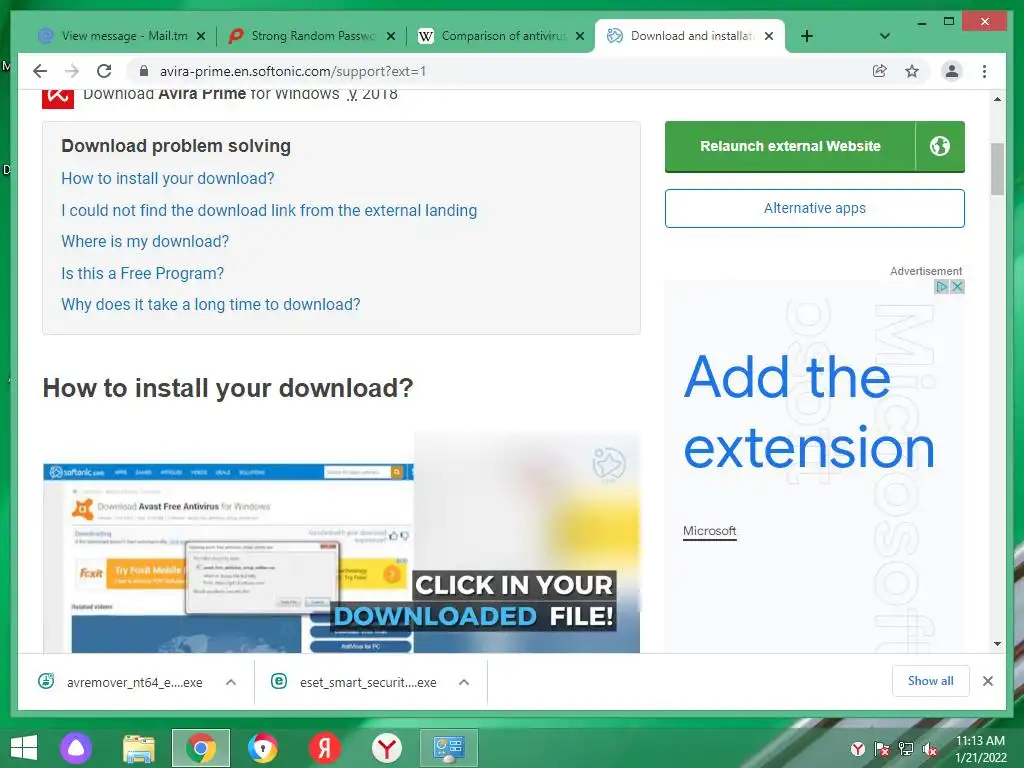Open control panel taskbar icon

coord(449,748)
